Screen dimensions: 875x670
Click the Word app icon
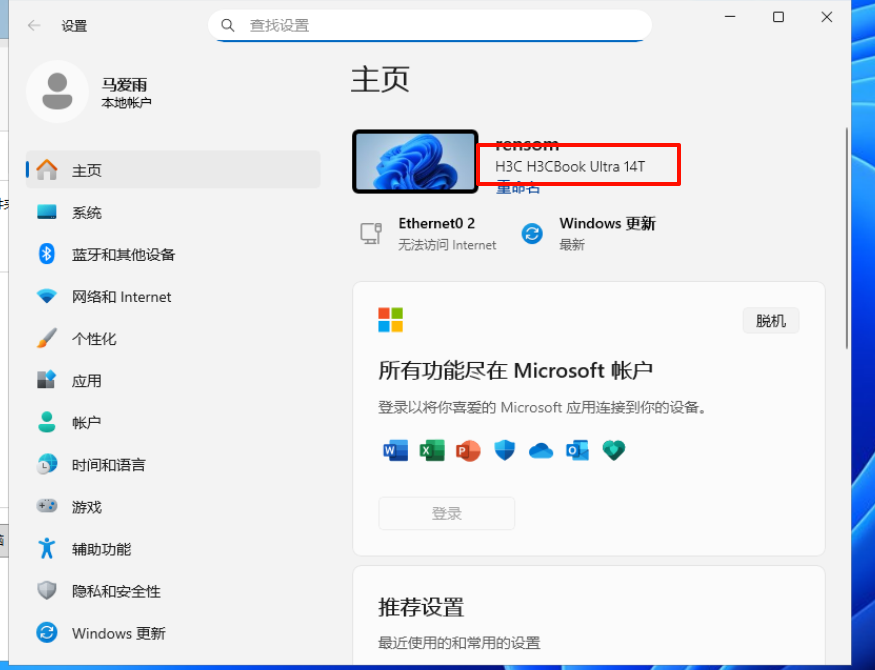click(396, 450)
